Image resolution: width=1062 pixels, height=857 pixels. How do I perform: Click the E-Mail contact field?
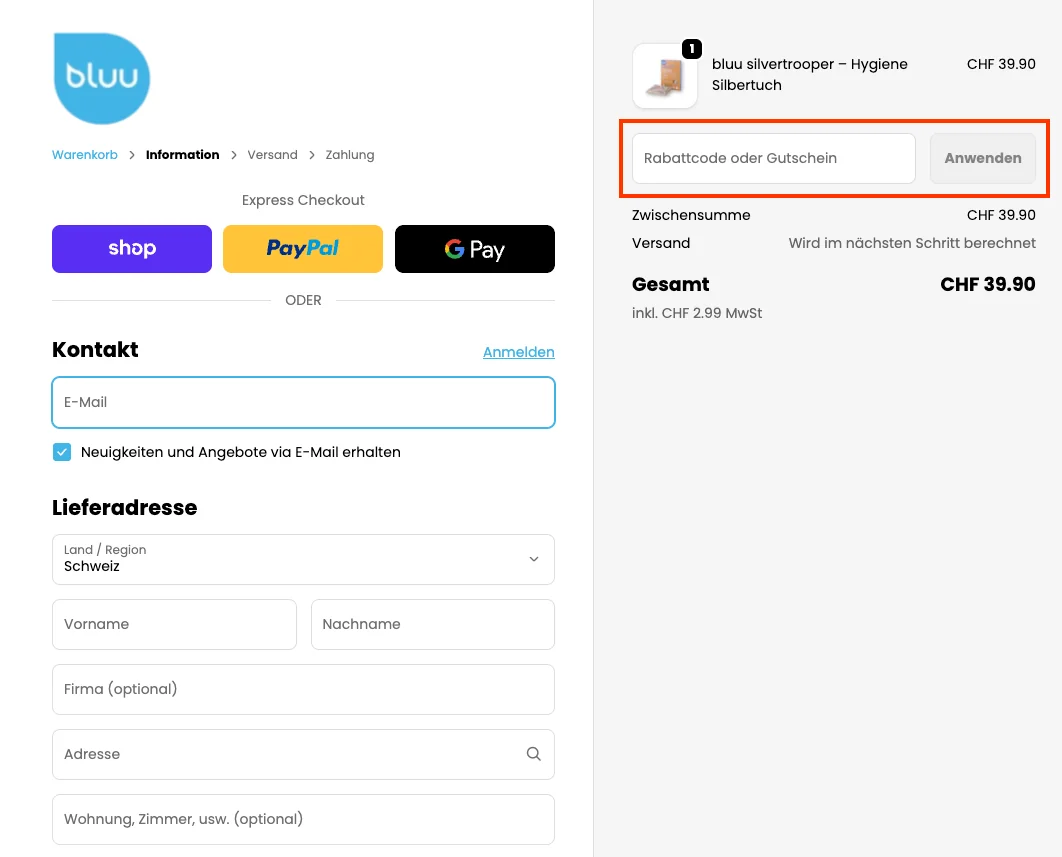pyautogui.click(x=303, y=402)
